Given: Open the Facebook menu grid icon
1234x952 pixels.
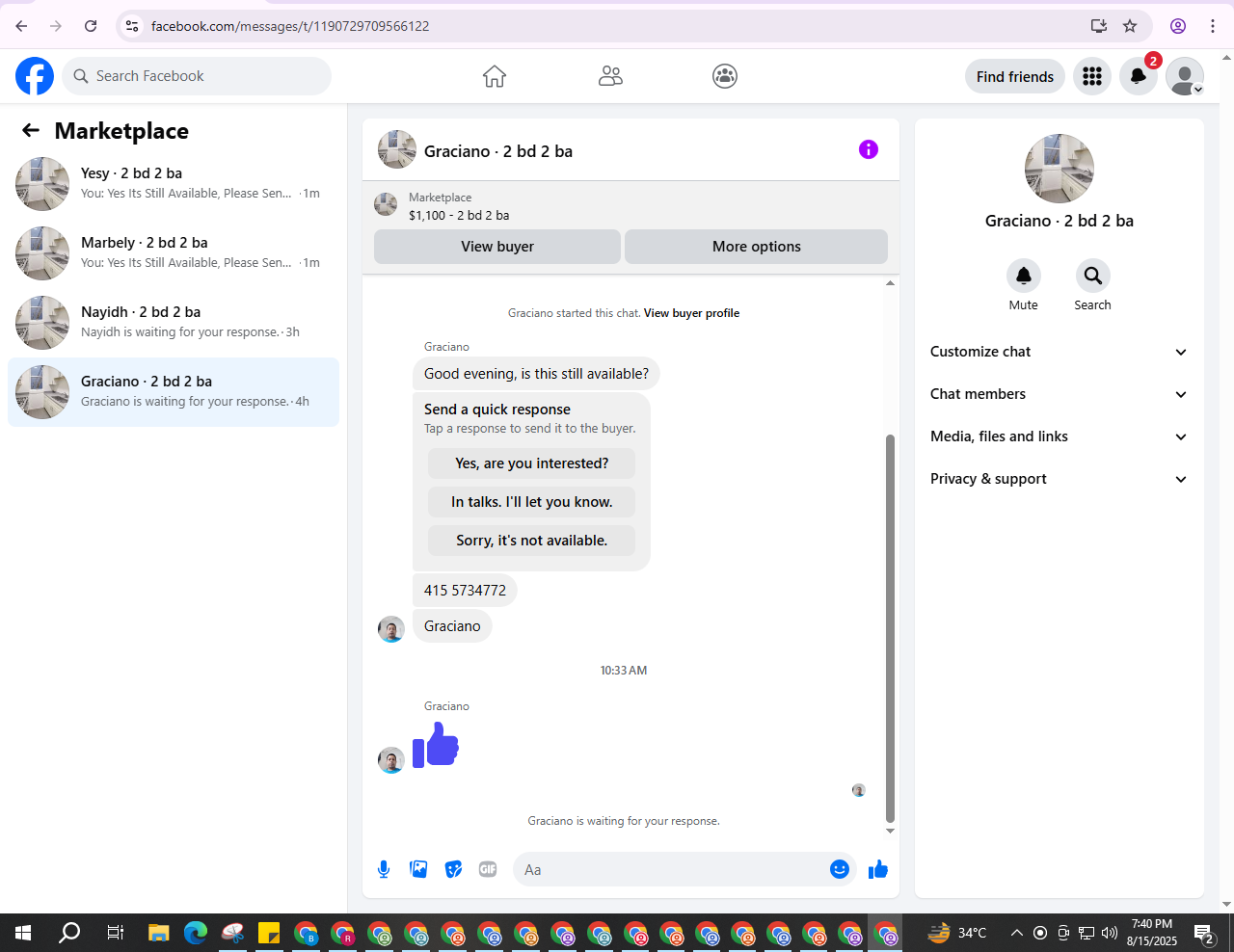Looking at the screenshot, I should click(1092, 76).
